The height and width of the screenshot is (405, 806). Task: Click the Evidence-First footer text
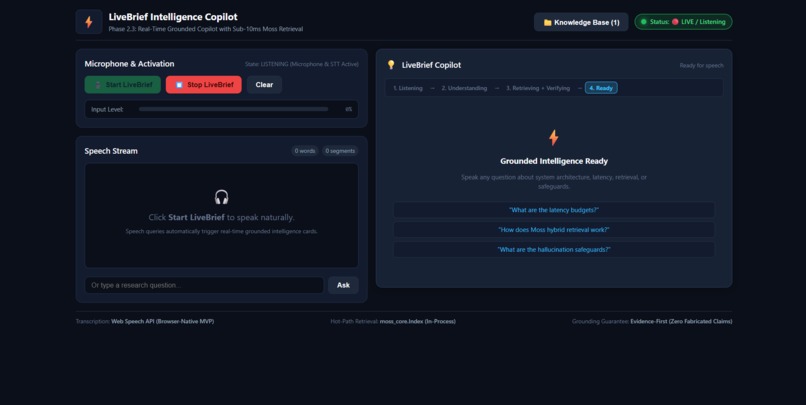[681, 321]
